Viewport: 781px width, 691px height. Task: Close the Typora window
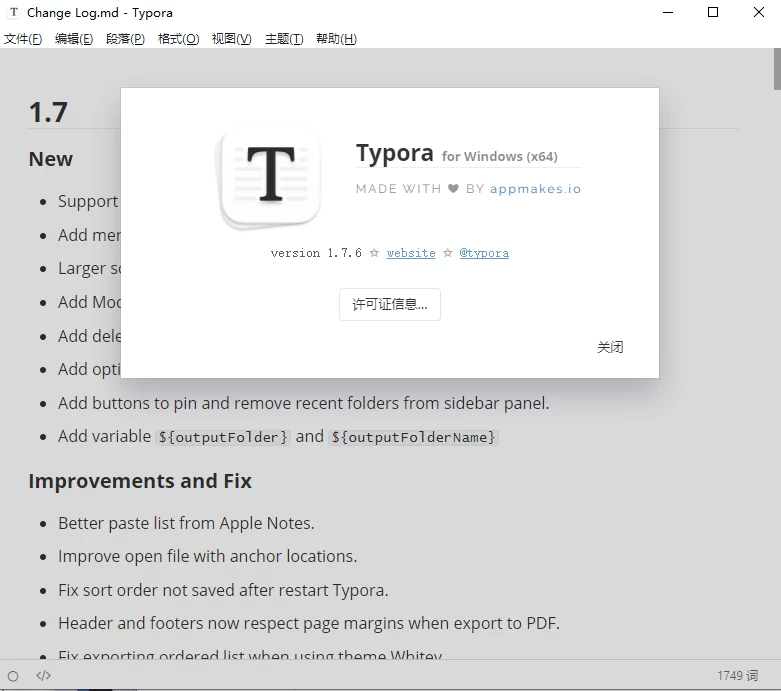click(759, 12)
